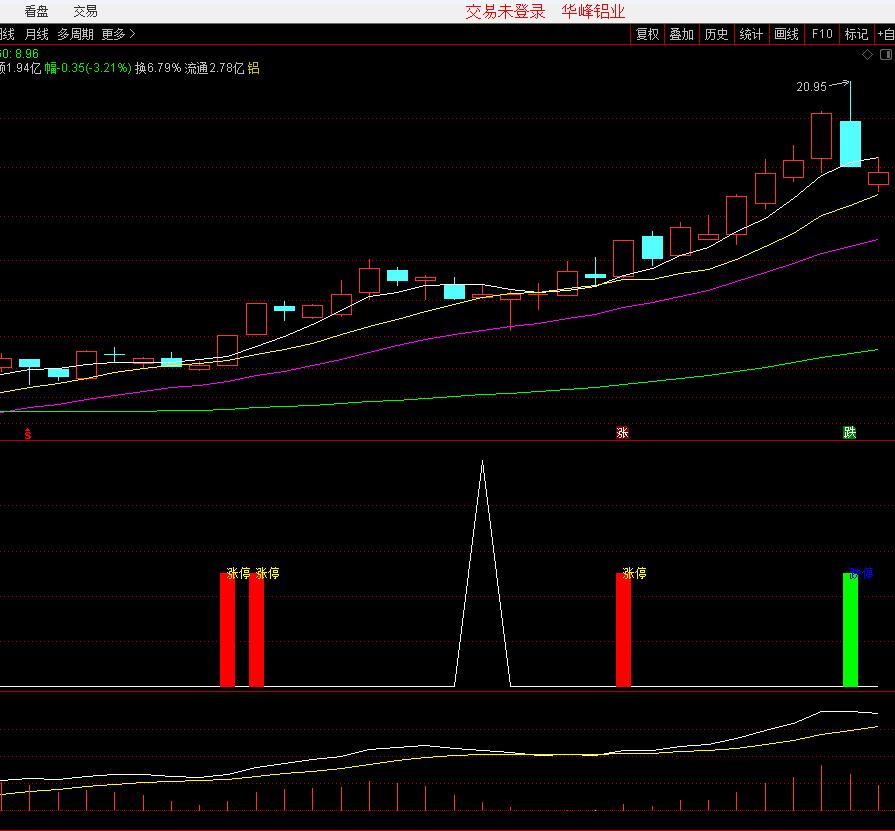This screenshot has height=831, width=895.
Task: Click the +自 add to watchlist button
Action: click(x=884, y=34)
